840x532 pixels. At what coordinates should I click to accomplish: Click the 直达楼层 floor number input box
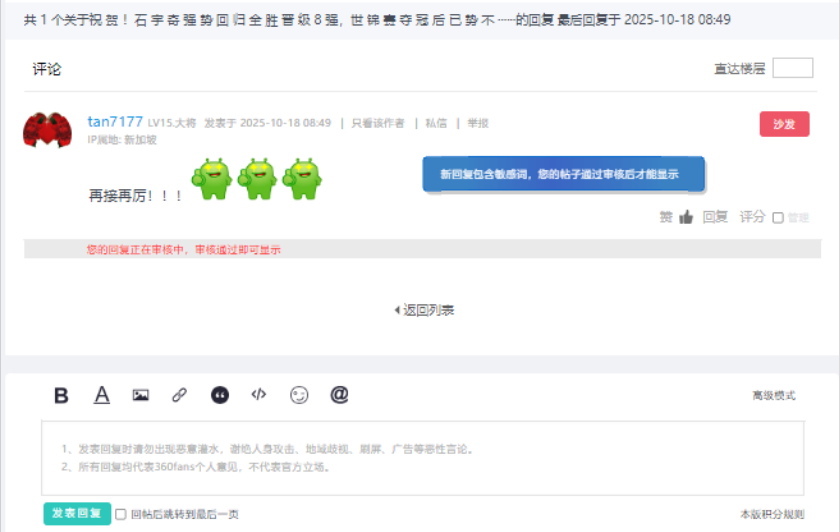[x=792, y=68]
